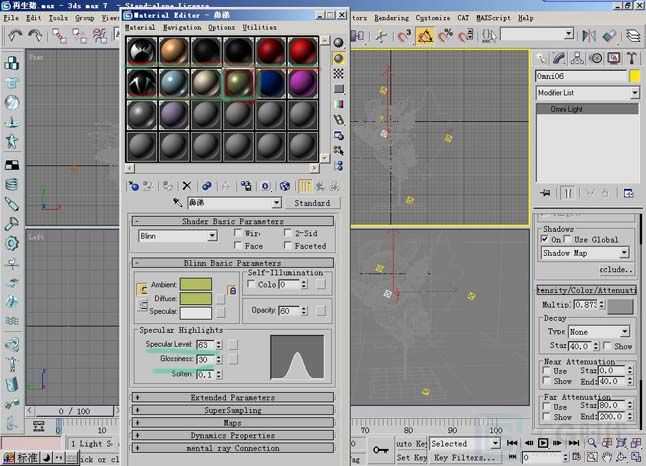Toggle Backlight icon in Material Editor
Image resolution: width=646 pixels, height=466 pixels.
[x=338, y=58]
